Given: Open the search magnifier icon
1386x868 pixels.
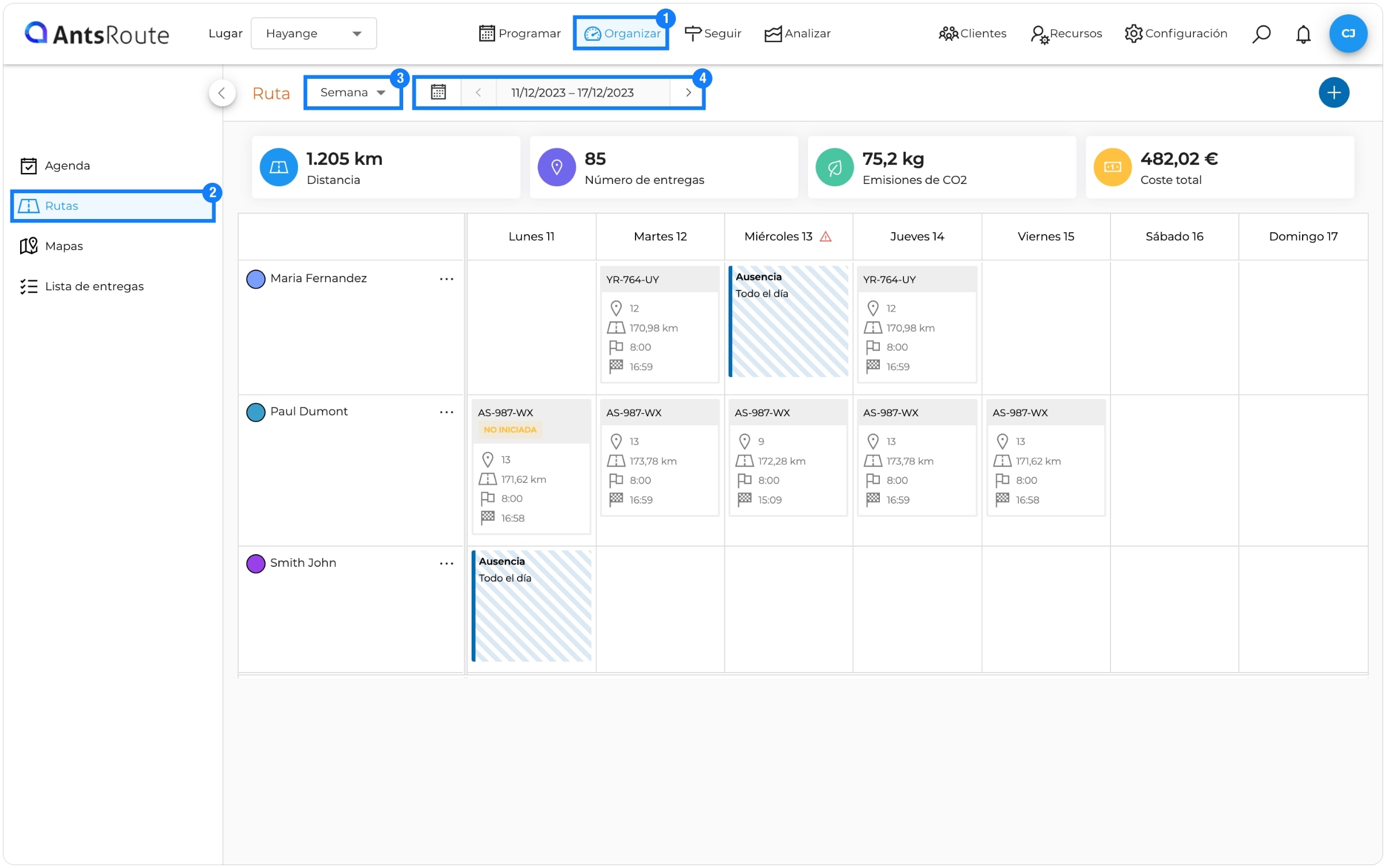Looking at the screenshot, I should (x=1261, y=34).
